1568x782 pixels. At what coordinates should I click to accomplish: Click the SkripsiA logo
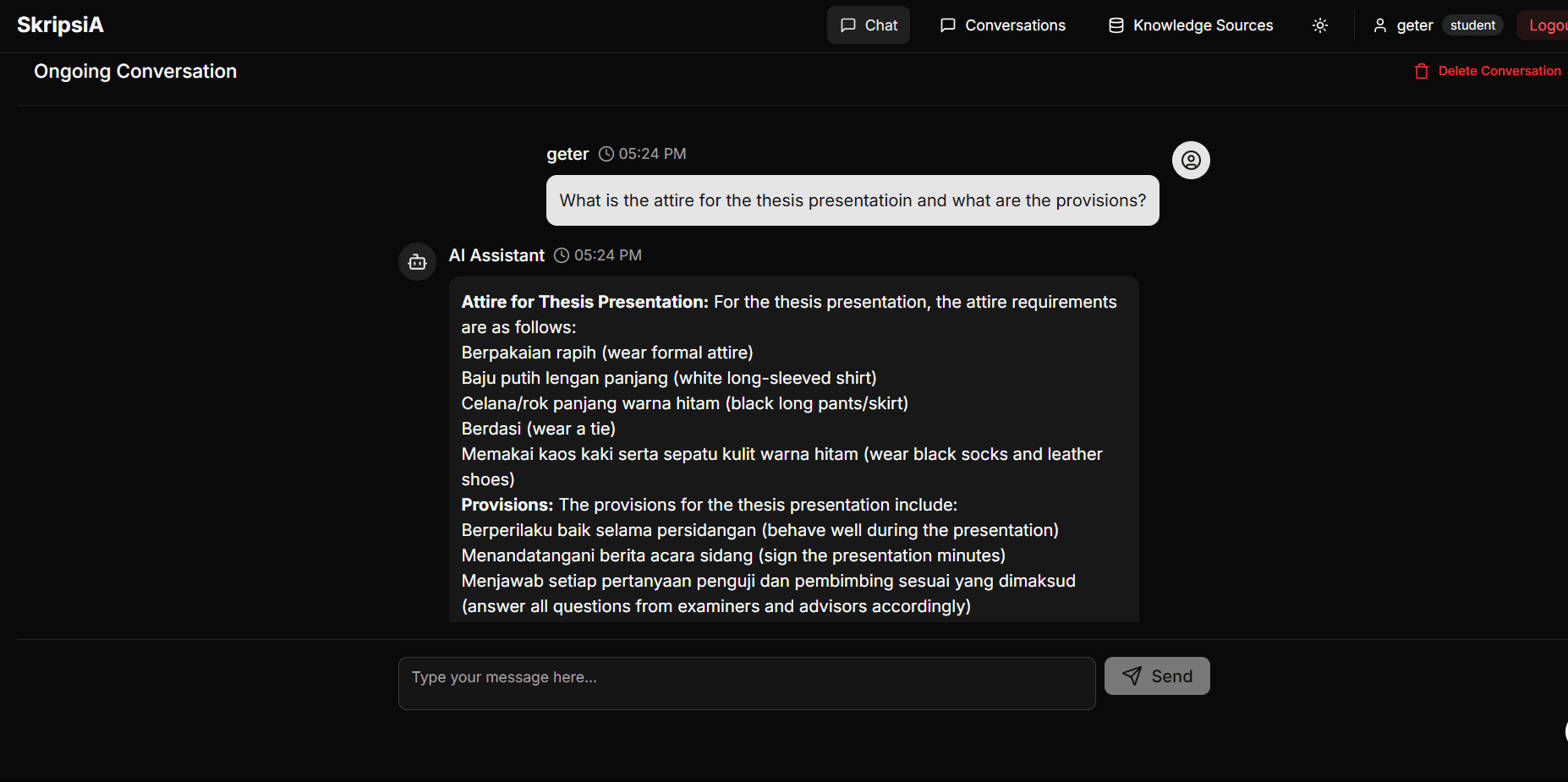pyautogui.click(x=60, y=25)
